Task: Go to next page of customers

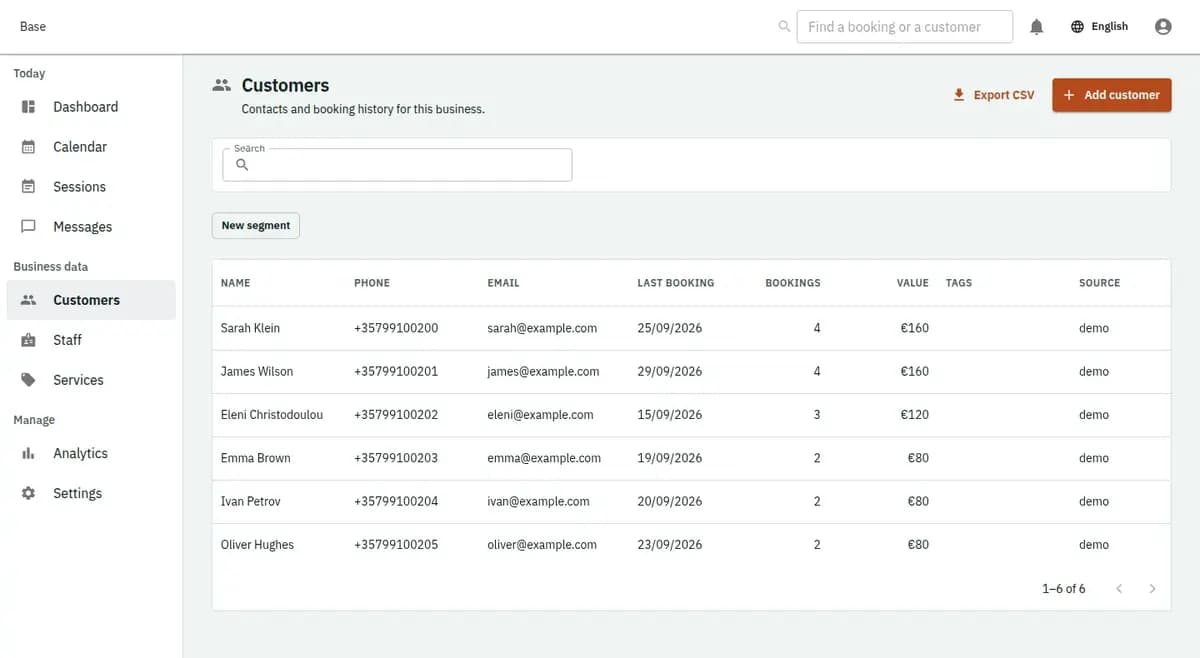Action: (x=1152, y=589)
